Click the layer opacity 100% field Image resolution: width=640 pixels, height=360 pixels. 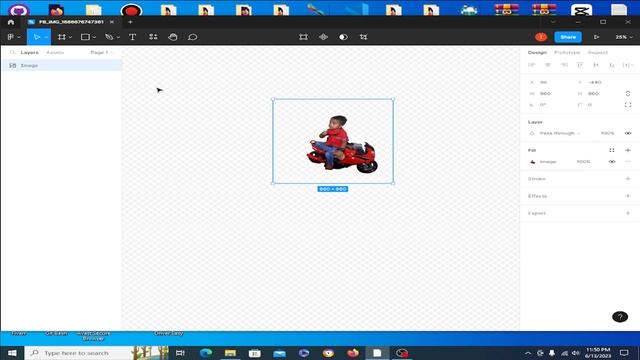pos(607,133)
